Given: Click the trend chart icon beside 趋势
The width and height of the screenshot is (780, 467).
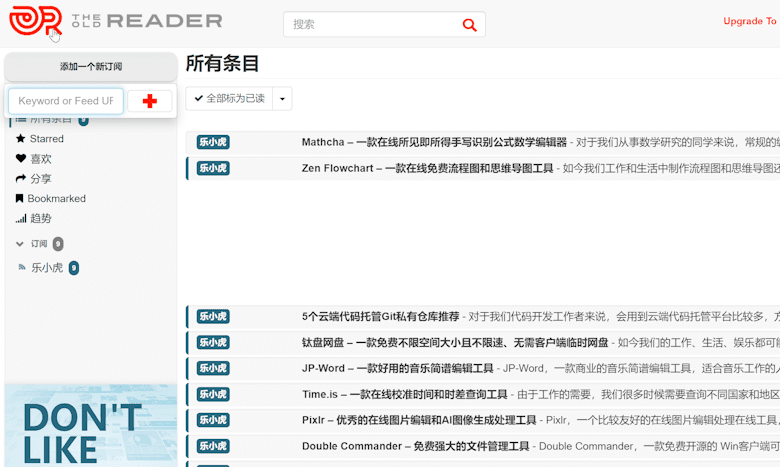Looking at the screenshot, I should (x=21, y=218).
